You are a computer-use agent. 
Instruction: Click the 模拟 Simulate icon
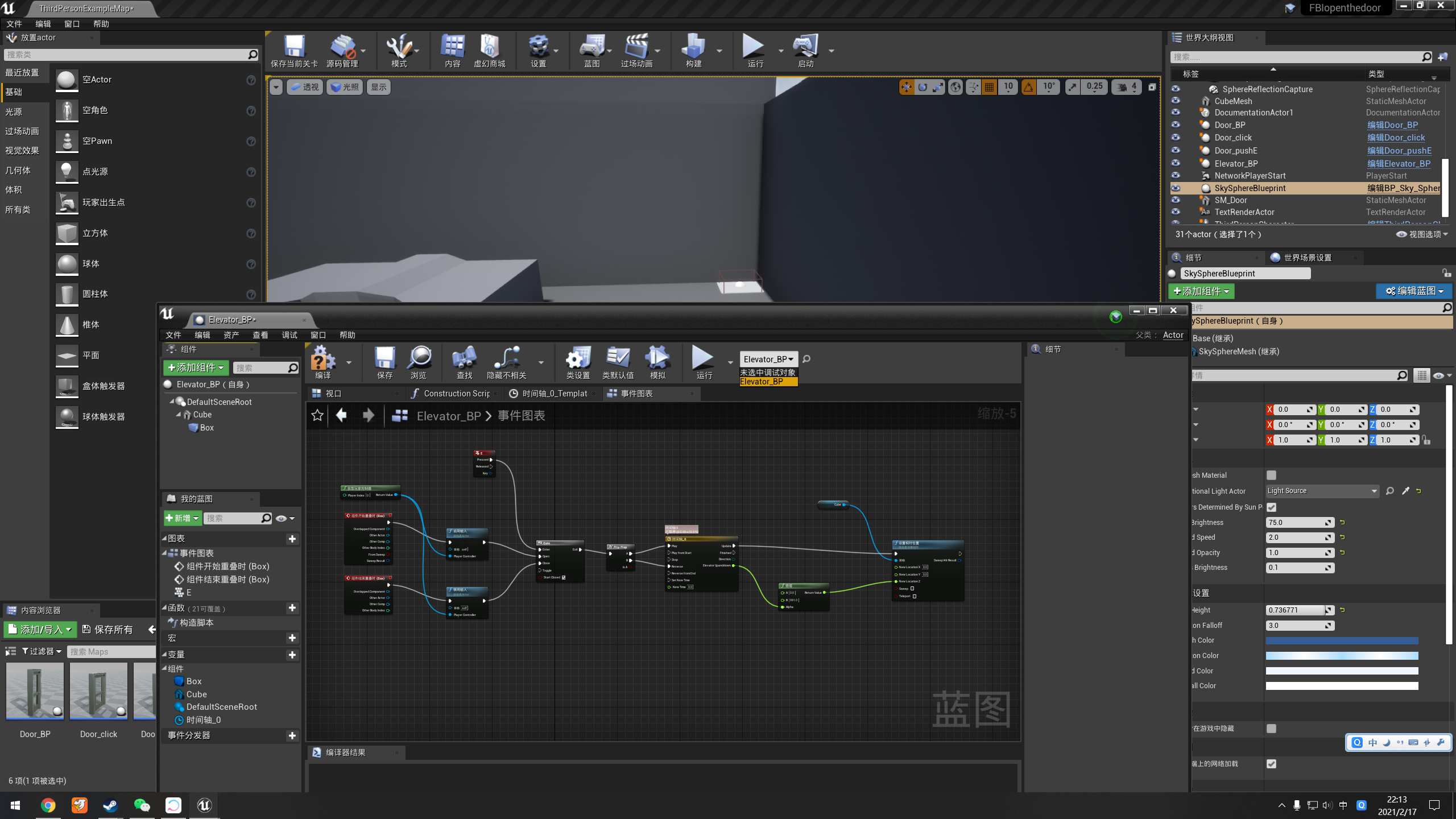point(657,362)
